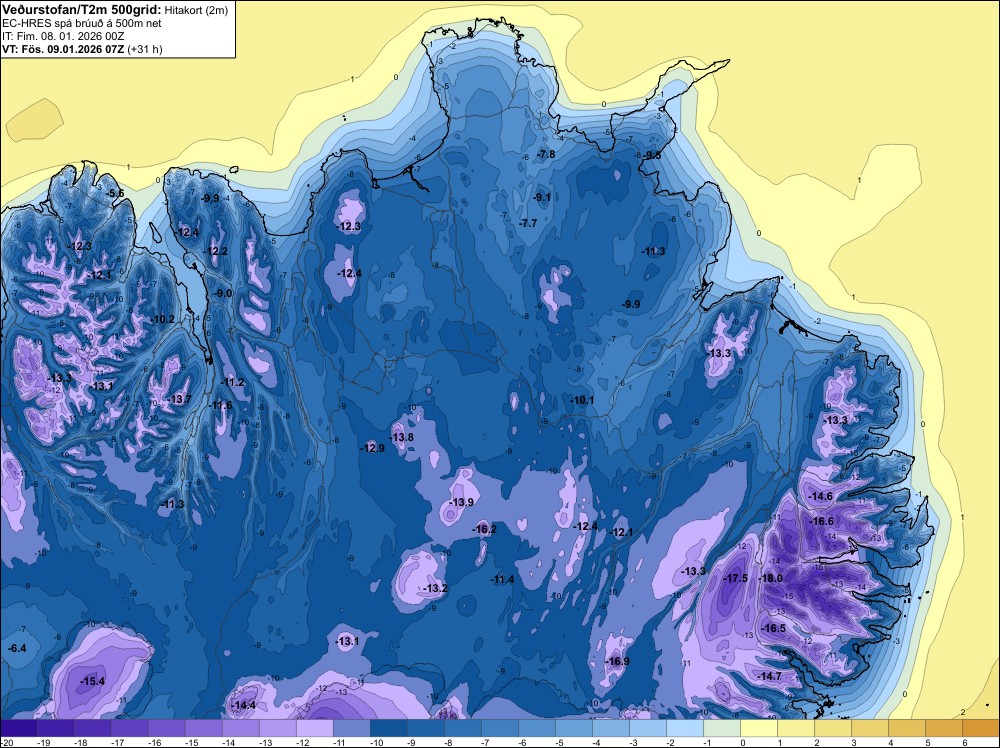Screen dimensions: 1000x748
Task: Click the "-12" label on the color scale
Action: [x=303, y=742]
